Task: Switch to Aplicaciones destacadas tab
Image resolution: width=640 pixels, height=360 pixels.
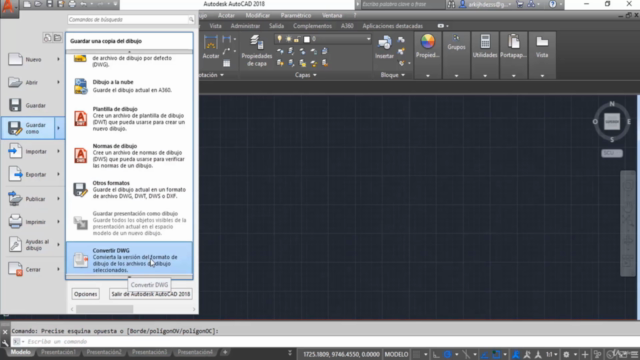Action: (x=393, y=26)
